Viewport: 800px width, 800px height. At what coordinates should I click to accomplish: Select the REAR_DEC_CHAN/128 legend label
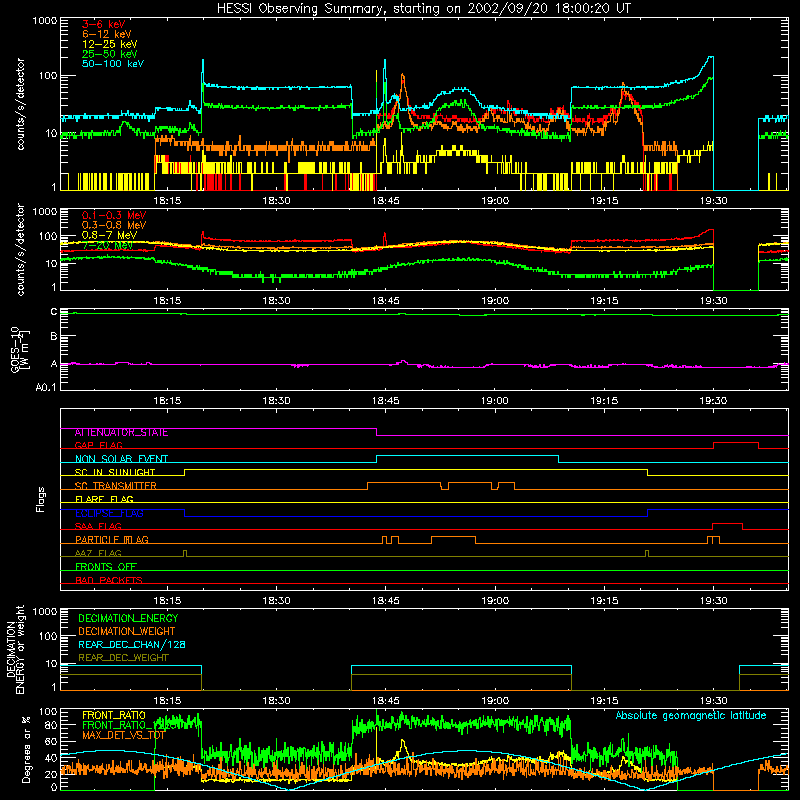[x=132, y=645]
